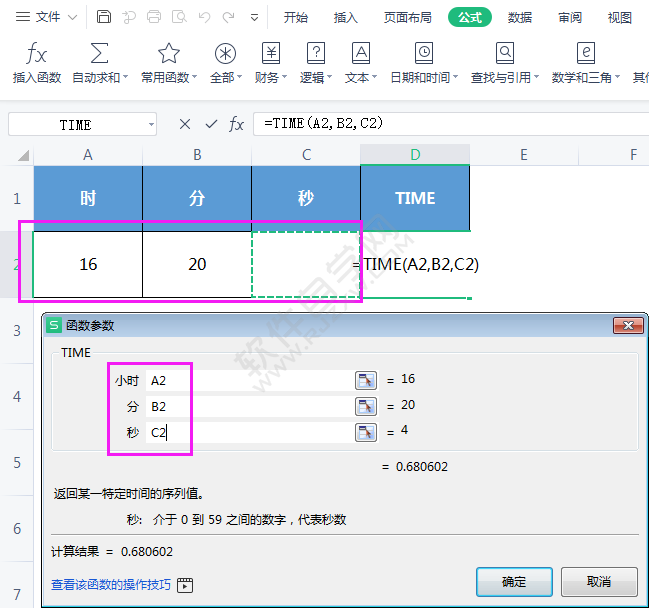649x608 pixels.
Task: Switch to the 插入 tab
Action: tap(346, 17)
